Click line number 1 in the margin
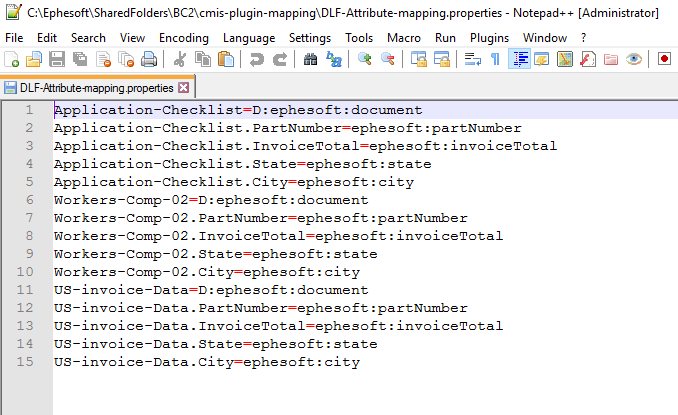The height and width of the screenshot is (415, 678). [29, 110]
